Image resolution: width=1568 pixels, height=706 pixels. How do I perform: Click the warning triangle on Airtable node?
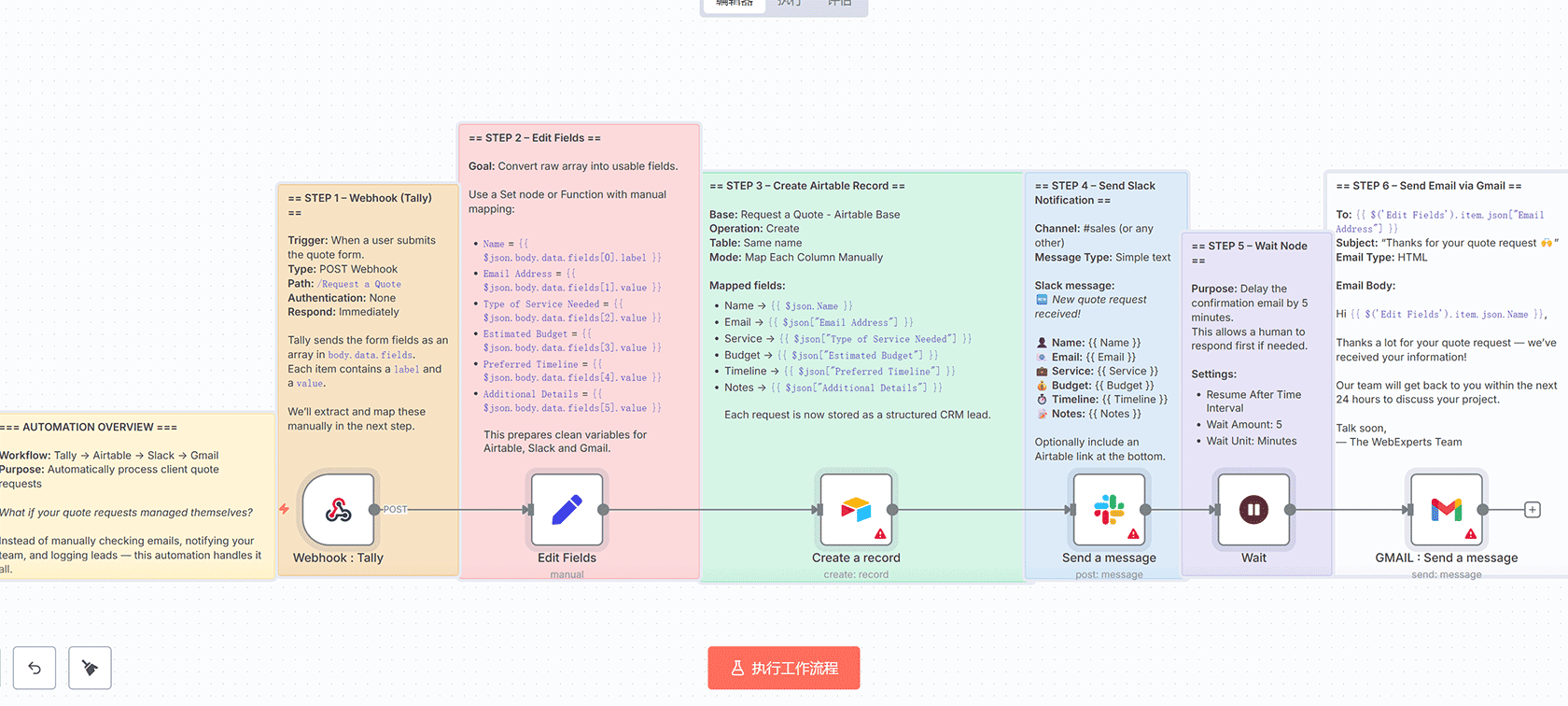pos(880,534)
